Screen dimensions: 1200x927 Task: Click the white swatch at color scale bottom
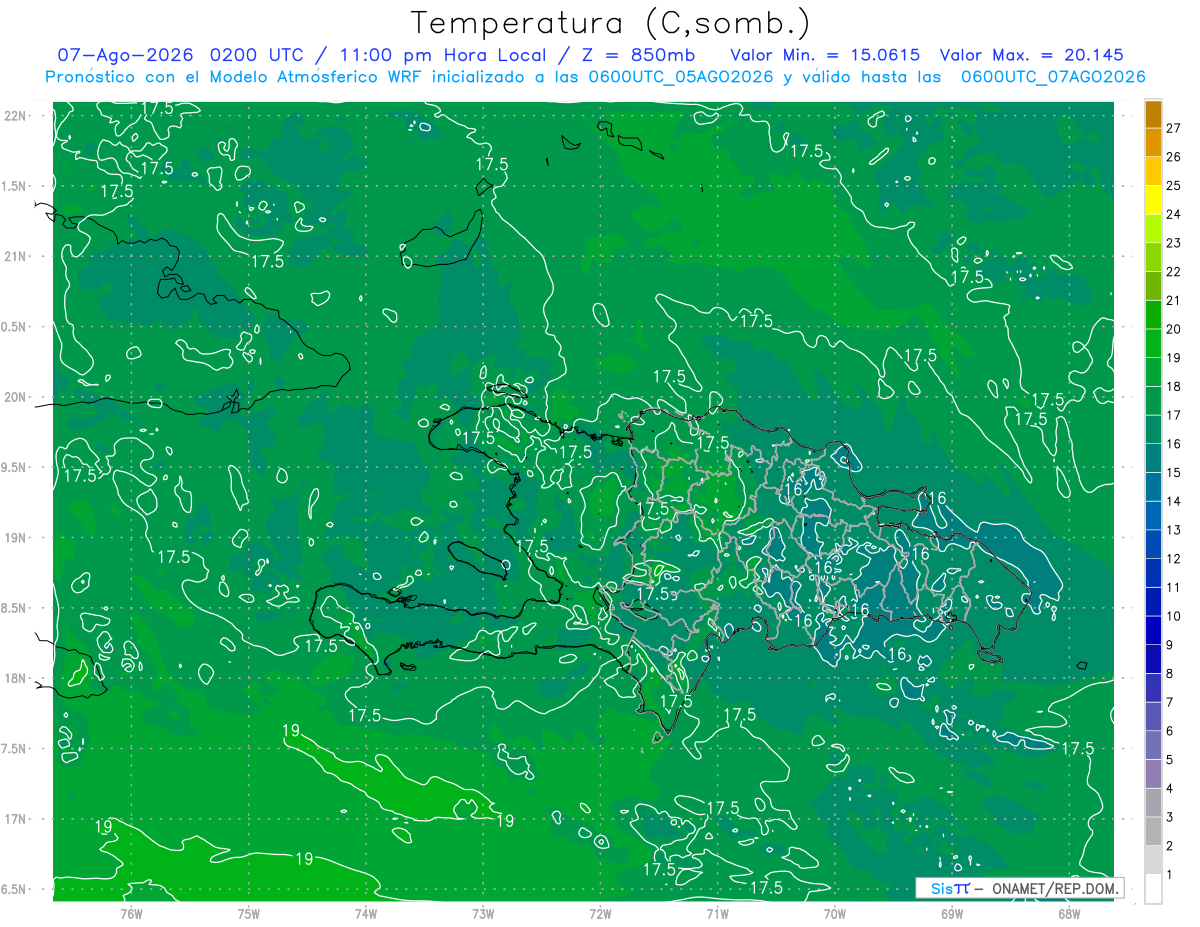[1153, 889]
